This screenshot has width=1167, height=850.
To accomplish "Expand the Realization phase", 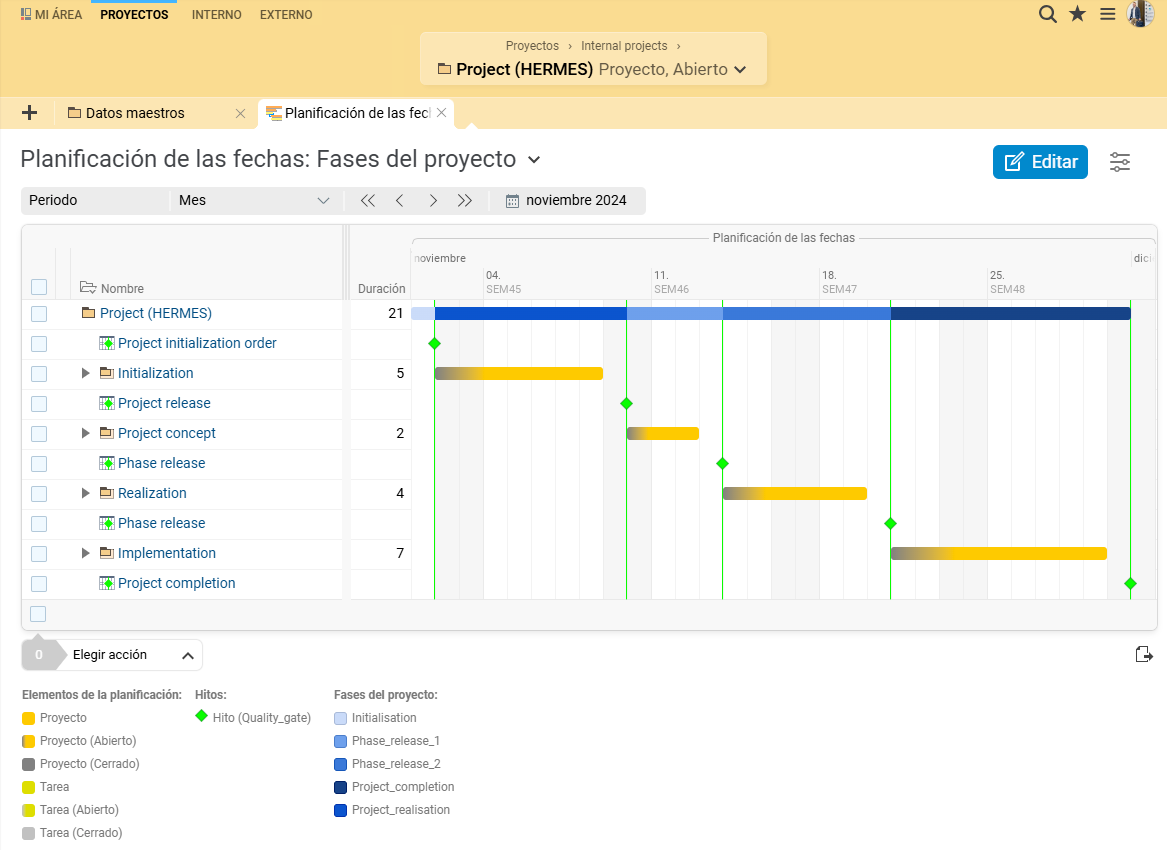I will click(86, 493).
